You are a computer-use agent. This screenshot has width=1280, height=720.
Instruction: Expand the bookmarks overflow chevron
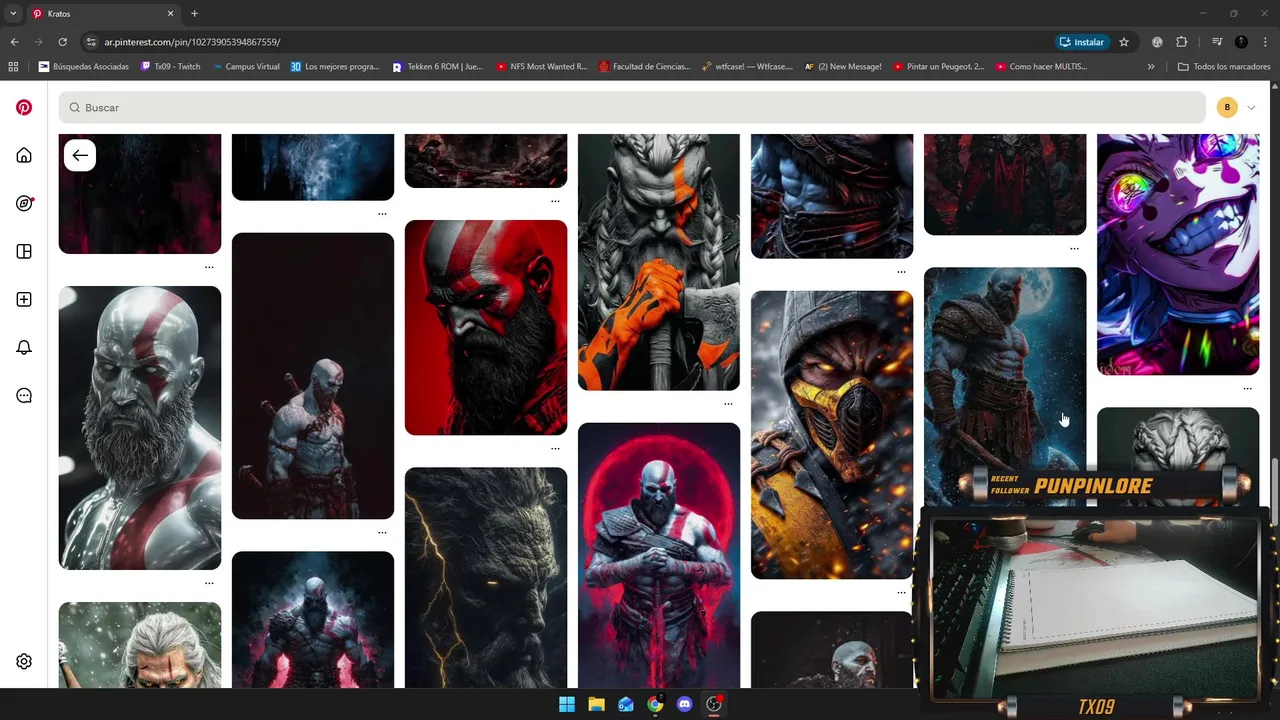click(1151, 67)
